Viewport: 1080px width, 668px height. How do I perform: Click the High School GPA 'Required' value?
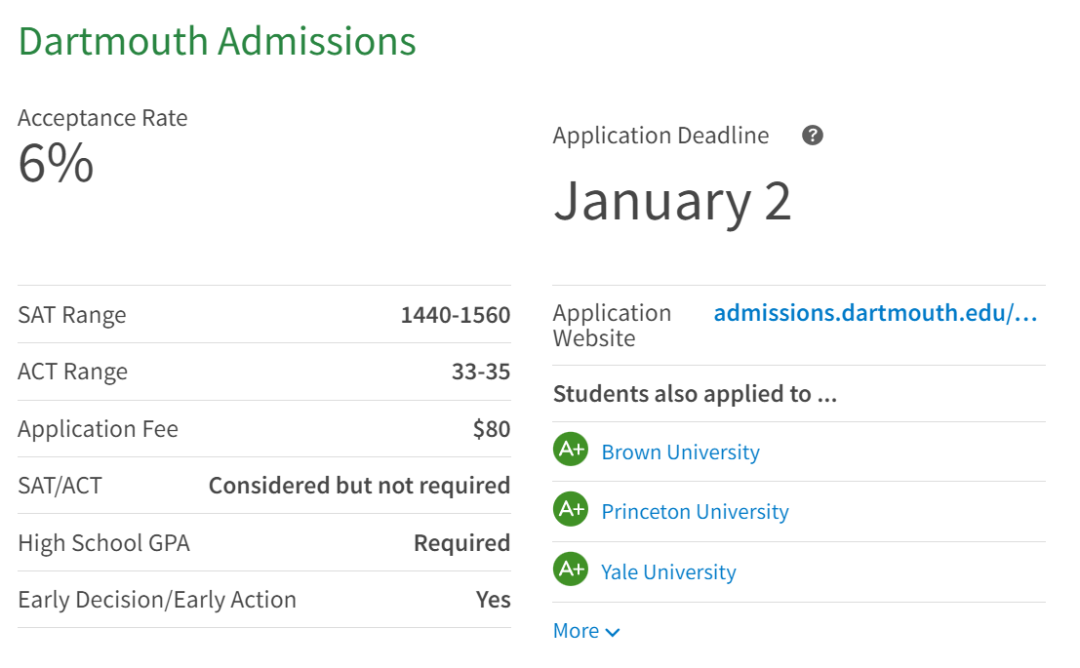pyautogui.click(x=462, y=543)
